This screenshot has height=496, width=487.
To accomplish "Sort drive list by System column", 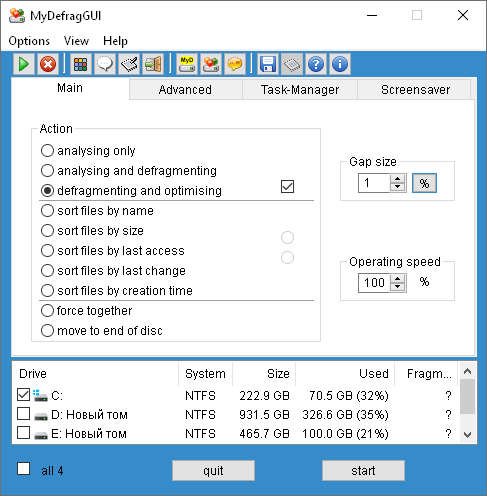I will (x=206, y=374).
